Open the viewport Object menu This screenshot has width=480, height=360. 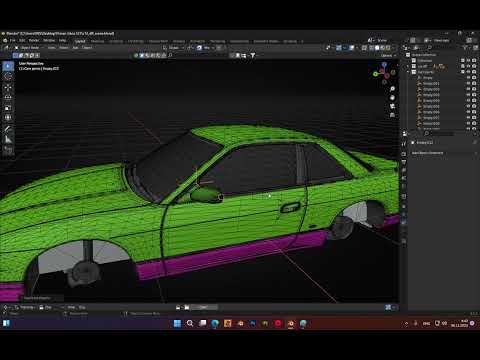[87, 48]
